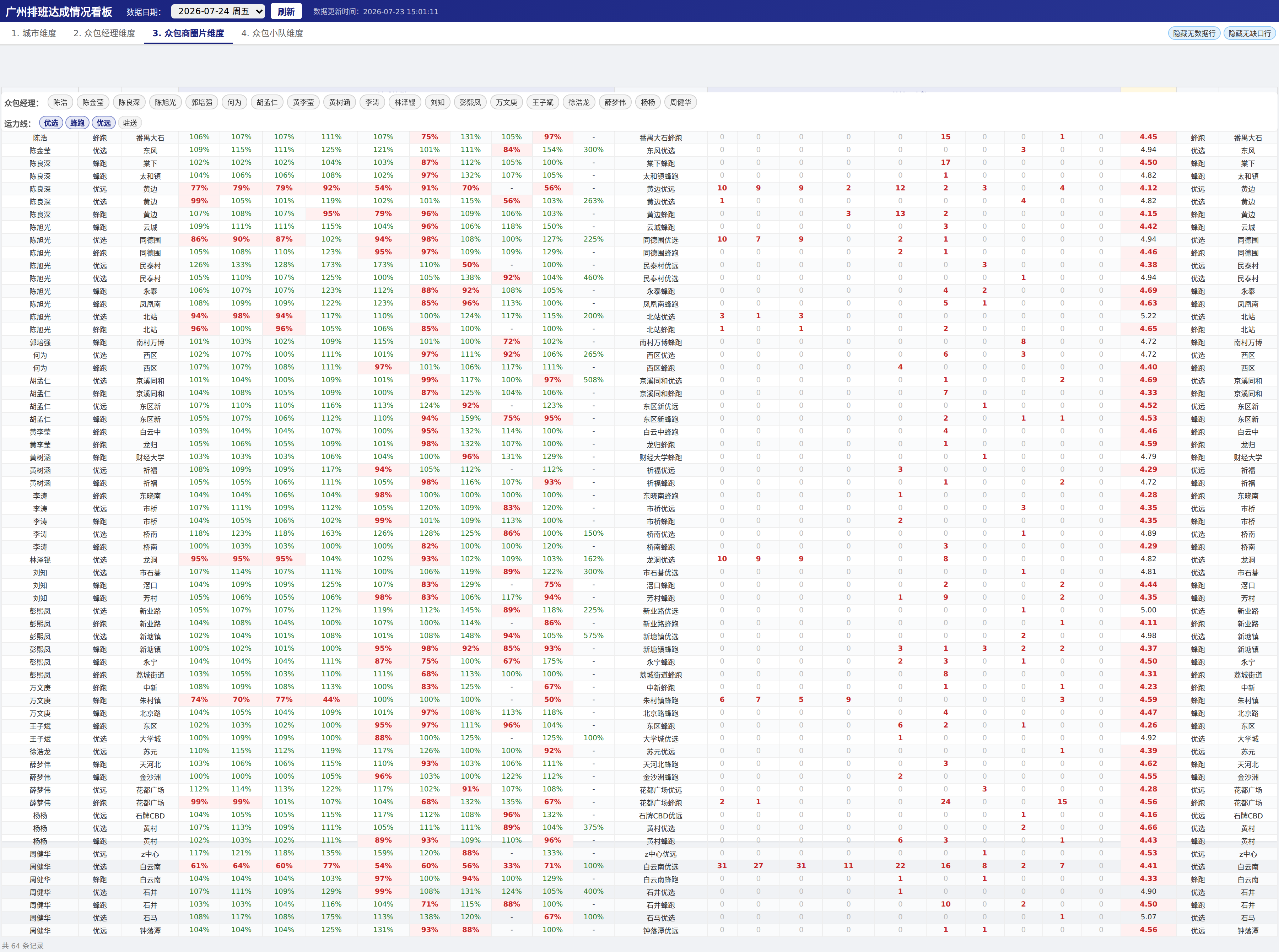This screenshot has width=1279, height=952.
Task: Choose the 薛梦伟 filter chip
Action: pyautogui.click(x=616, y=103)
